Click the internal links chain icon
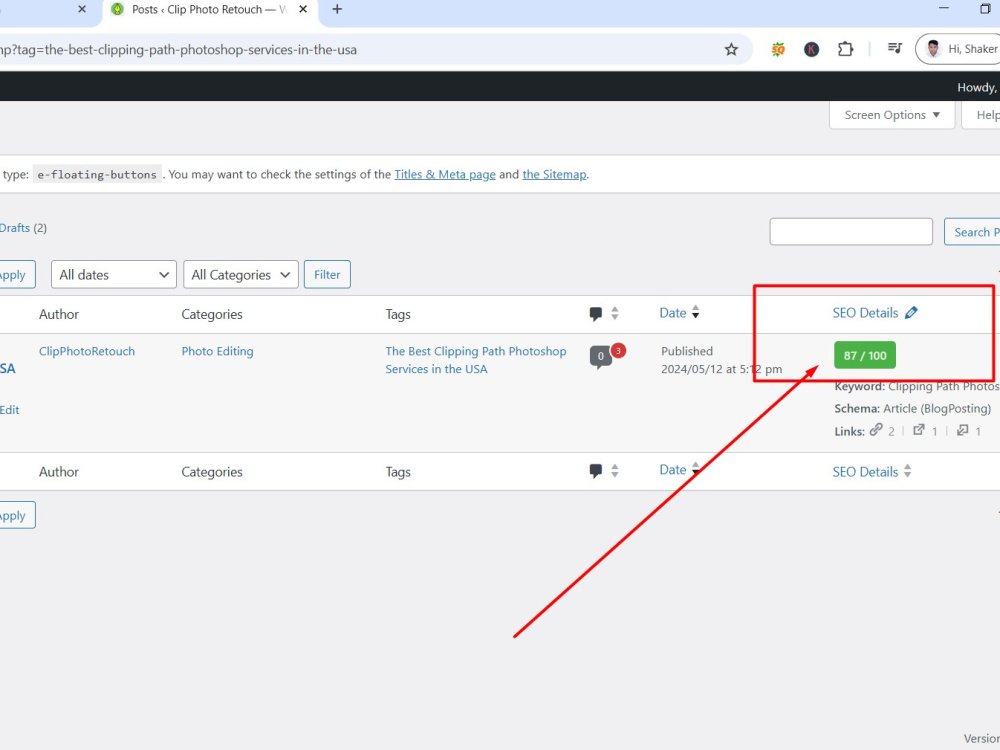 click(876, 429)
